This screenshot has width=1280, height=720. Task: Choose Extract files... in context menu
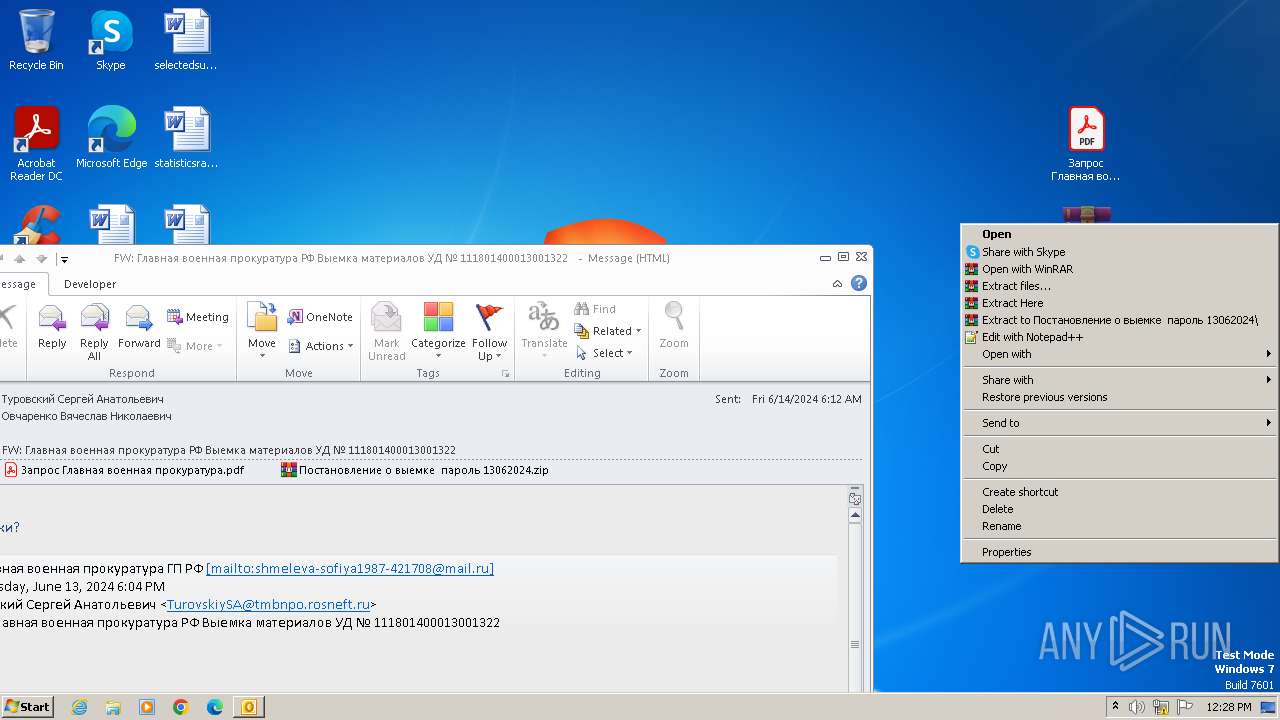pos(1119,286)
